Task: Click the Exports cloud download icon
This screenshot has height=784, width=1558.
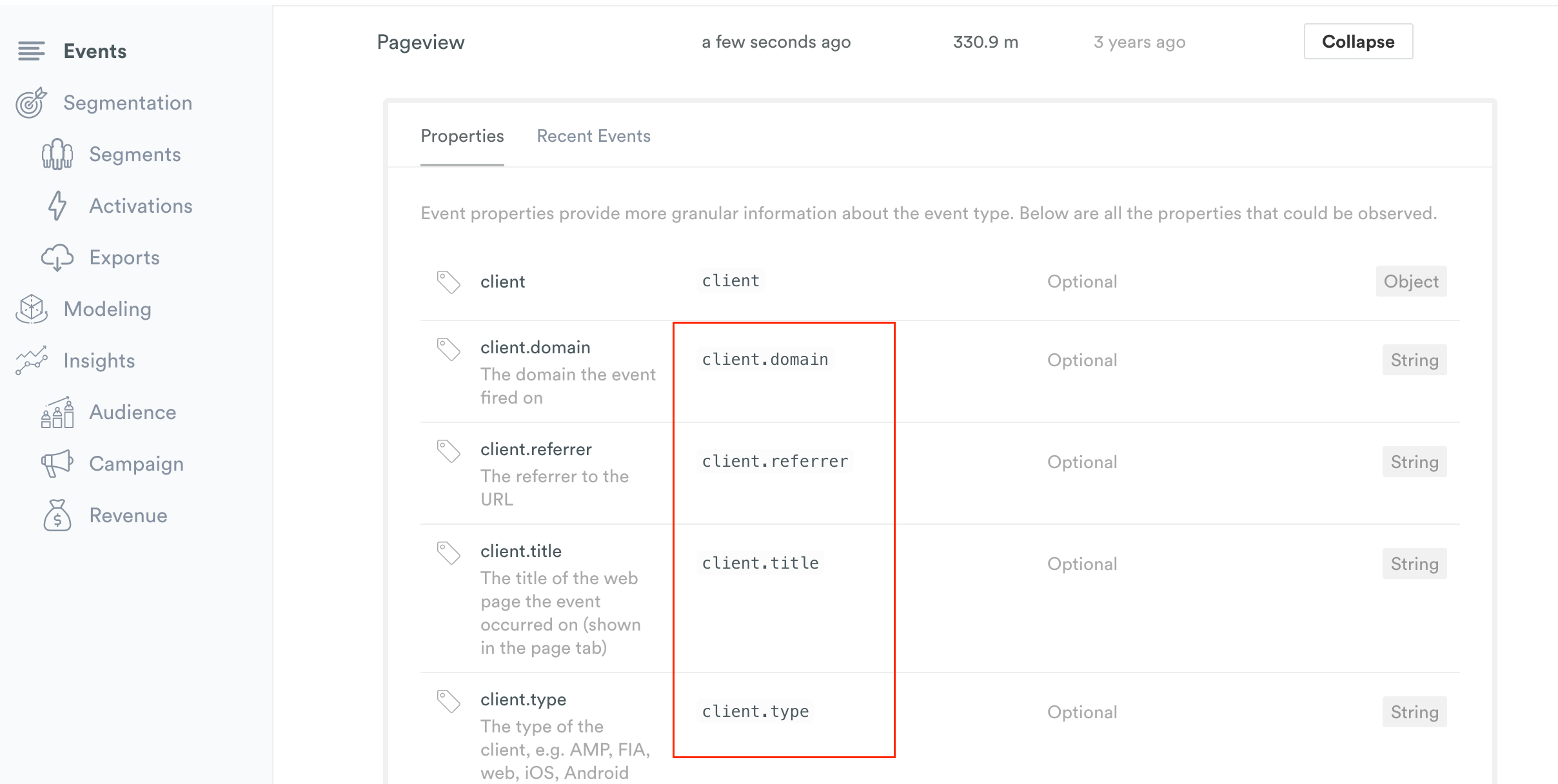Action: coord(57,257)
